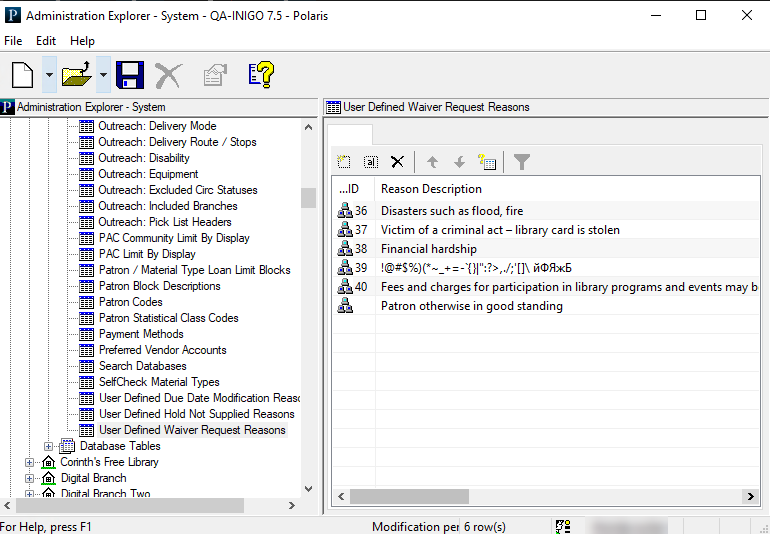Viewport: 770px width, 534px height.
Task: Click the table help icon with question mark
Action: tap(487, 162)
